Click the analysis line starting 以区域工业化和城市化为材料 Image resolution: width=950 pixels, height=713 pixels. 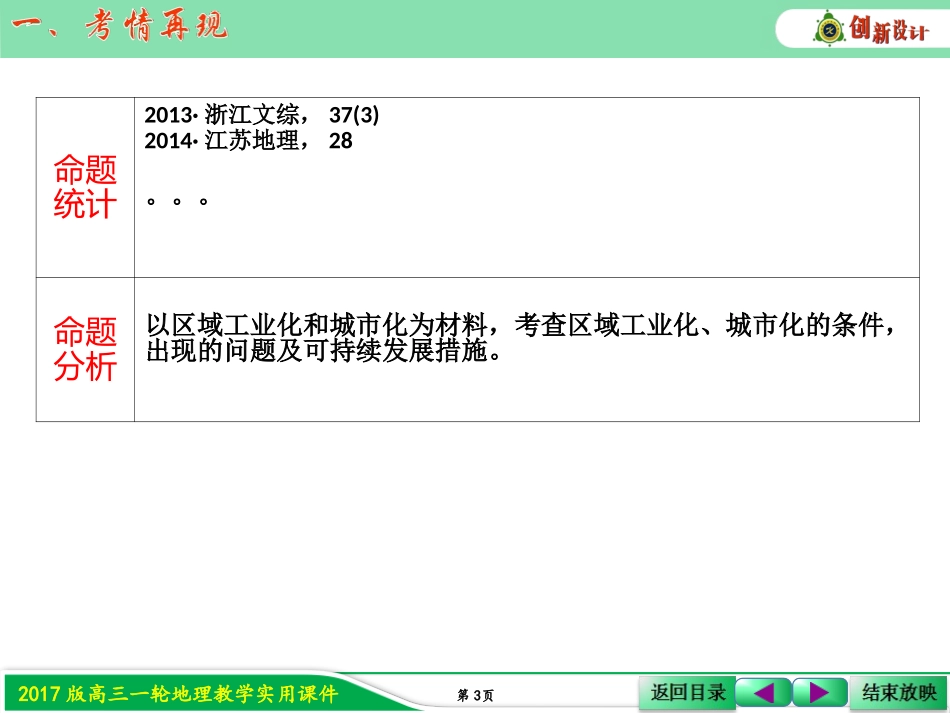coord(521,325)
